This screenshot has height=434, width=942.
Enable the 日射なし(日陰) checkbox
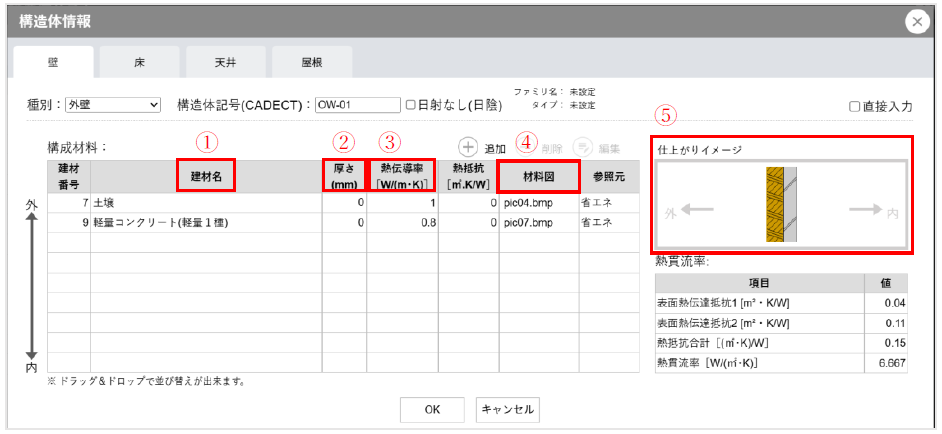pos(410,104)
